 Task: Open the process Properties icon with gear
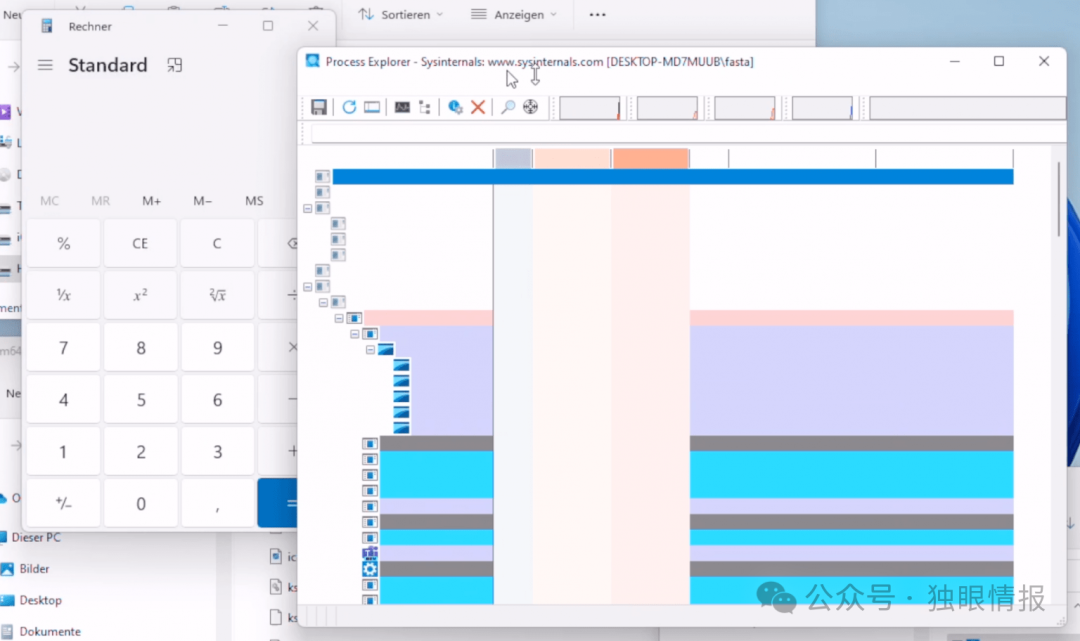click(x=455, y=107)
